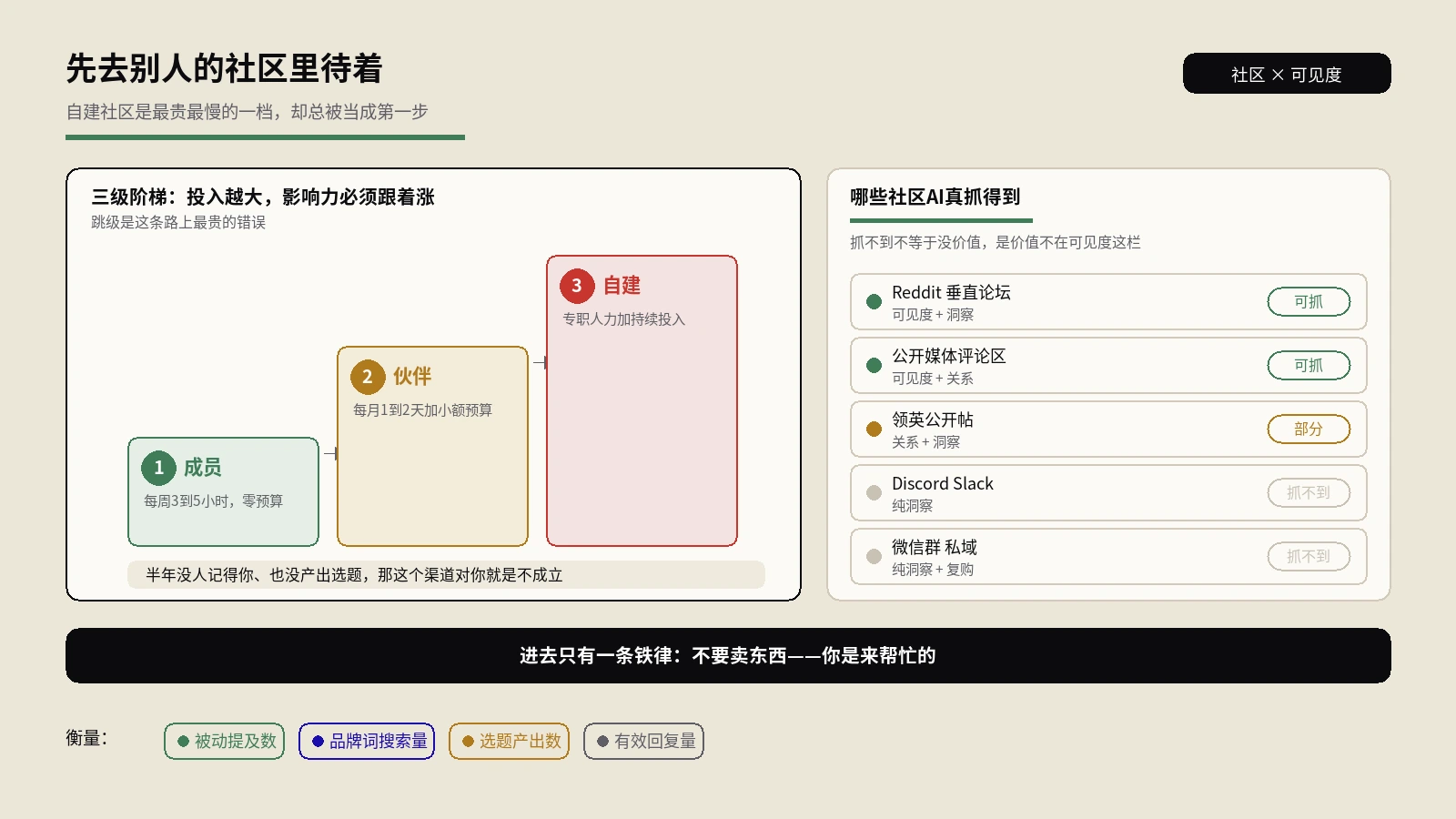This screenshot has width=1456, height=819.
Task: Click the amber dot in 选题产出数 chip
Action: coord(468,742)
